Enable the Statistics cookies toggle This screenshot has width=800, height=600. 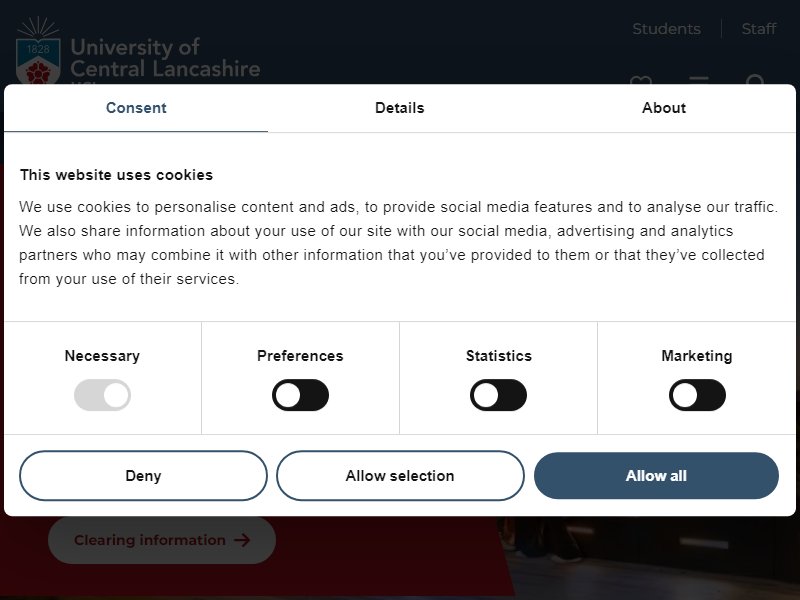pos(498,395)
